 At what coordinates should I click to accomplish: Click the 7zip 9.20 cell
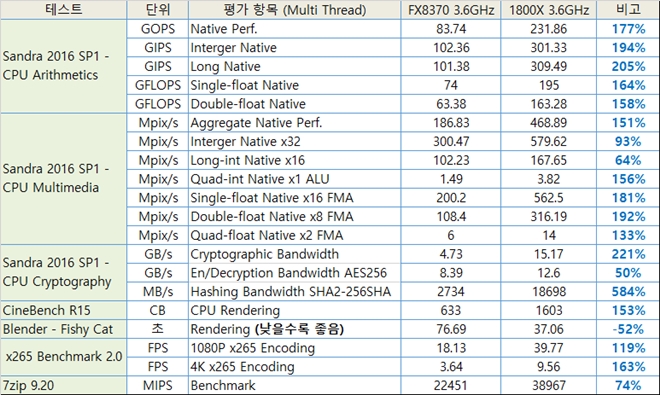pyautogui.click(x=64, y=385)
